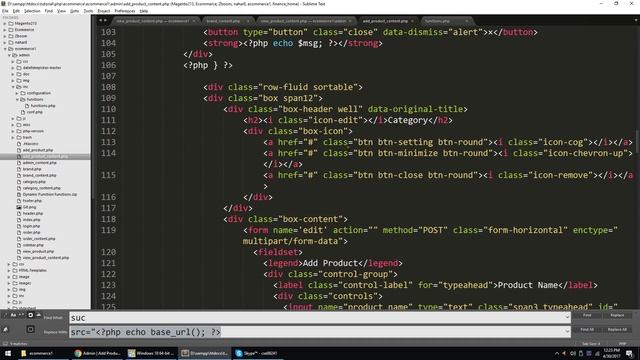Image resolution: width=640 pixels, height=360 pixels.
Task: Click the PHP syntax selector in status bar
Action: pos(622,344)
